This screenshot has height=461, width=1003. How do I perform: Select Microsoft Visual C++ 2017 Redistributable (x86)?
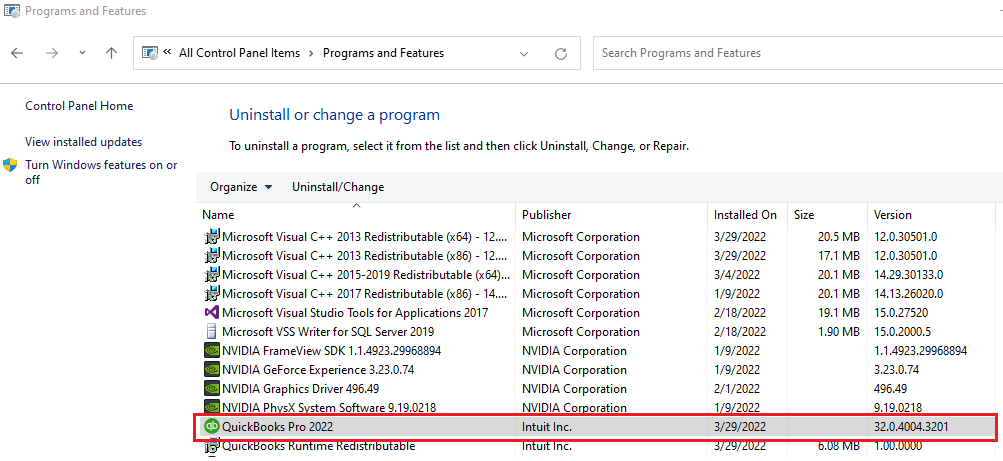(365, 294)
